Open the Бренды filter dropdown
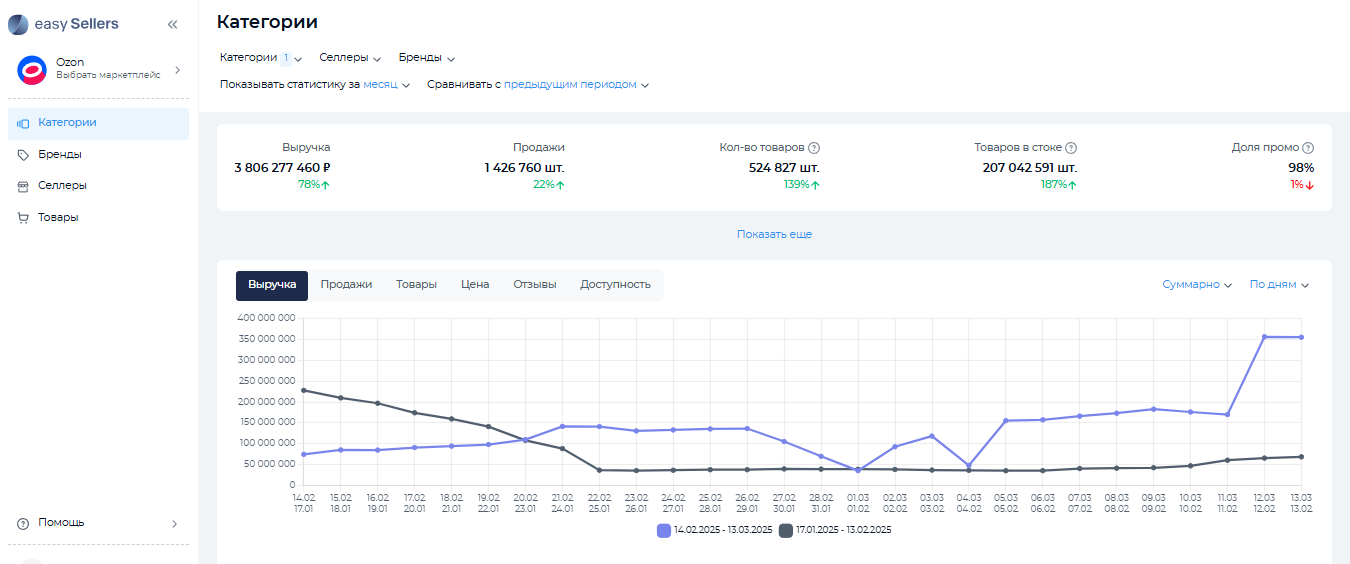Screen dimensions: 1350x564 coord(426,58)
